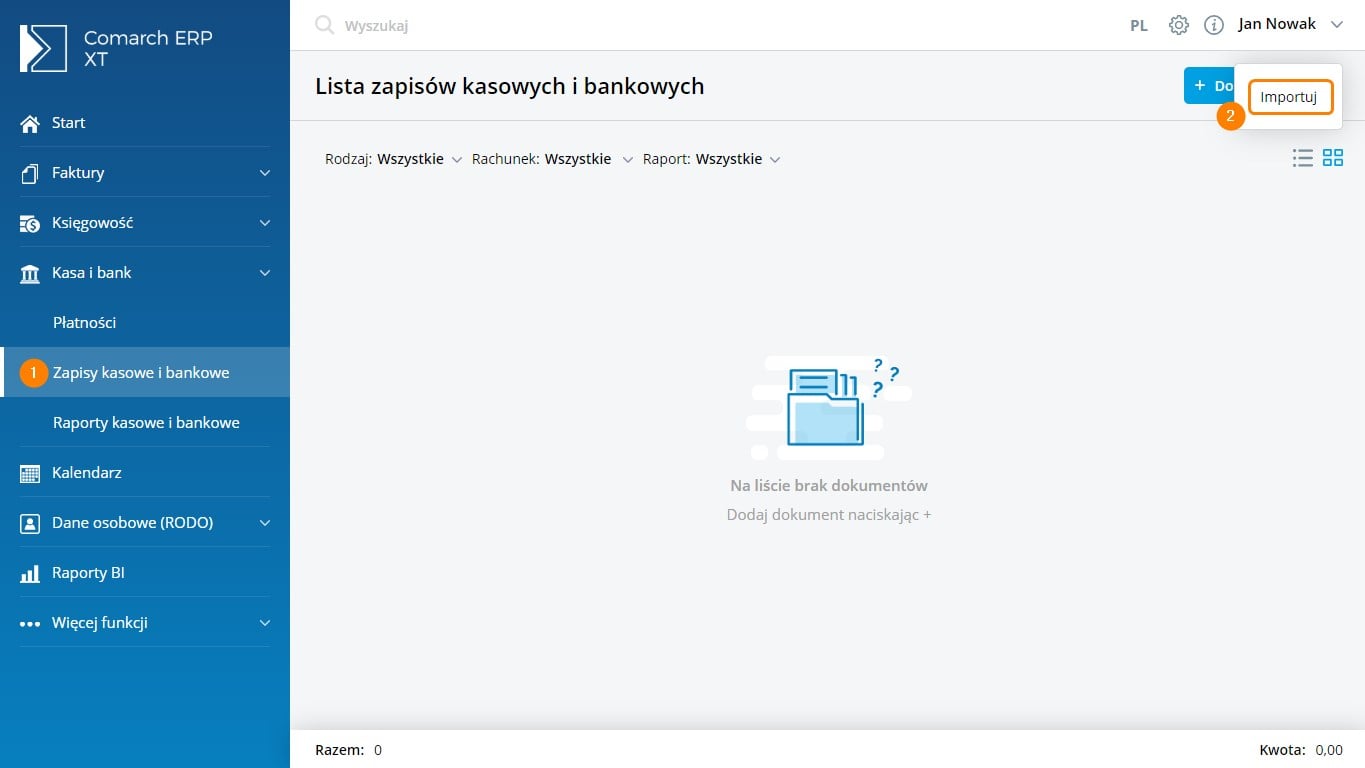1365x768 pixels.
Task: Open settings via the gear icon
Action: [x=1179, y=25]
